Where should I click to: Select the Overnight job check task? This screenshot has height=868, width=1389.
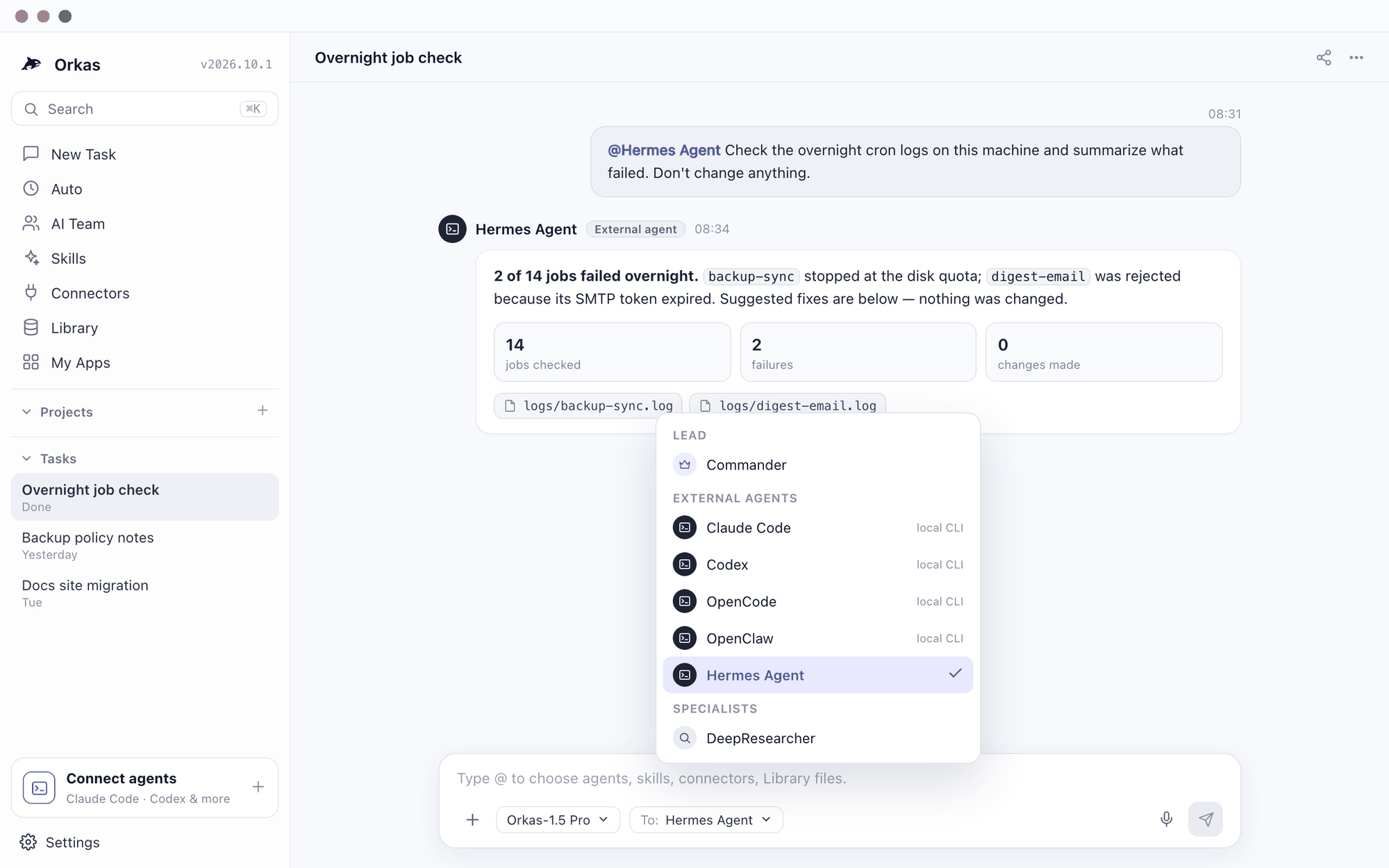point(144,497)
